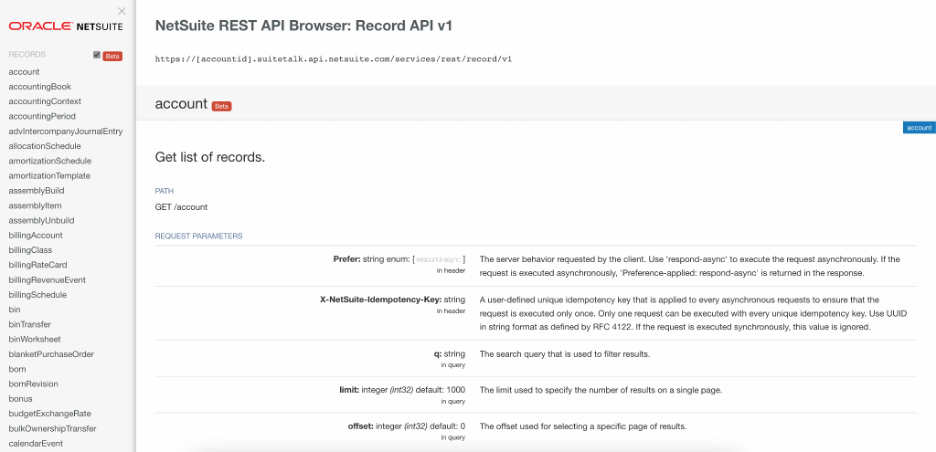Click the Beta badge in sidebar header
Image resolution: width=936 pixels, height=452 pixels.
112,56
